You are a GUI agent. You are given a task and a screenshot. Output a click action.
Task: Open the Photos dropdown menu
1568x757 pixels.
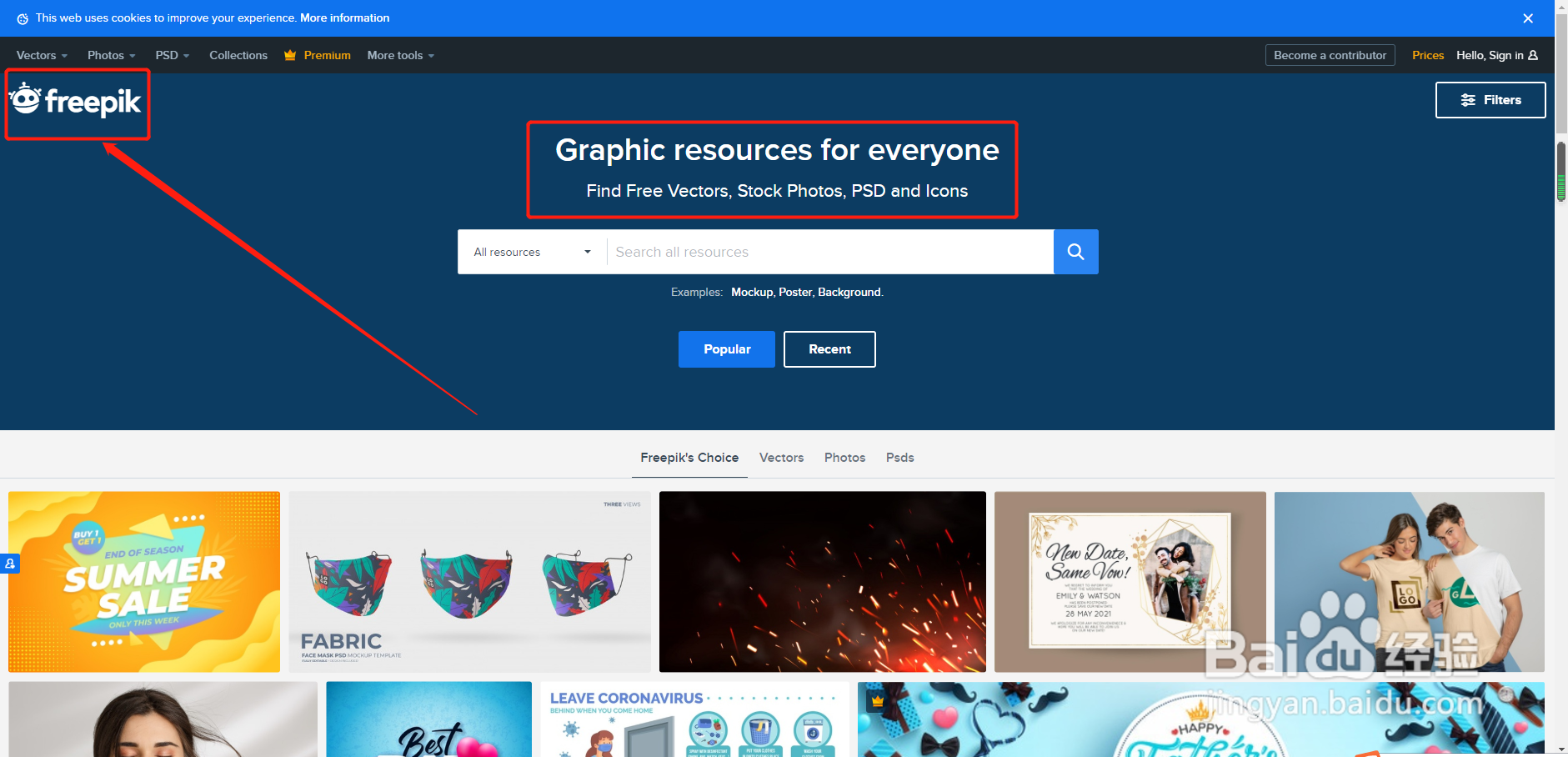111,55
